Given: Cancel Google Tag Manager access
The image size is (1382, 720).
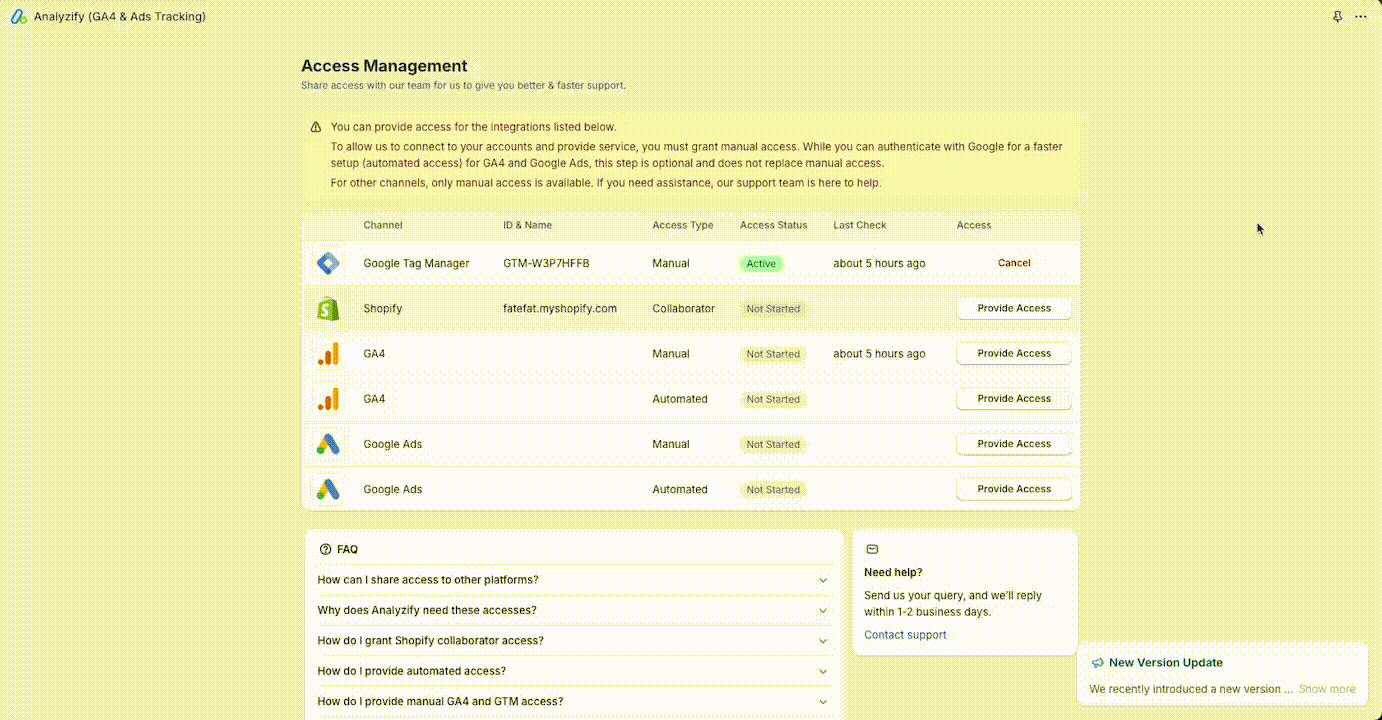Looking at the screenshot, I should pyautogui.click(x=1014, y=263).
